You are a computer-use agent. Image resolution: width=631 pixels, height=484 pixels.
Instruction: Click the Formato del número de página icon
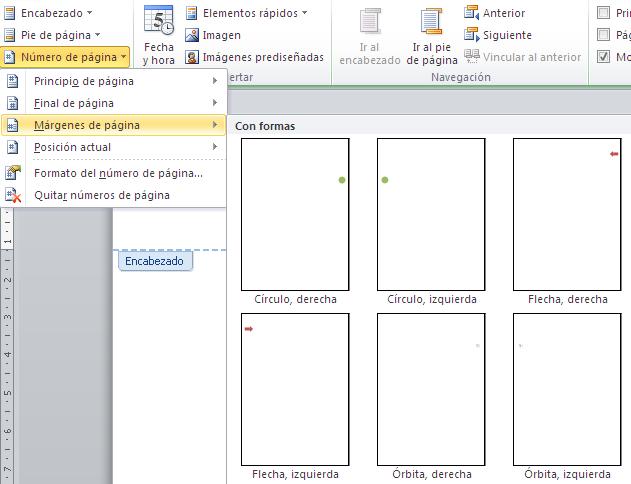pos(13,173)
